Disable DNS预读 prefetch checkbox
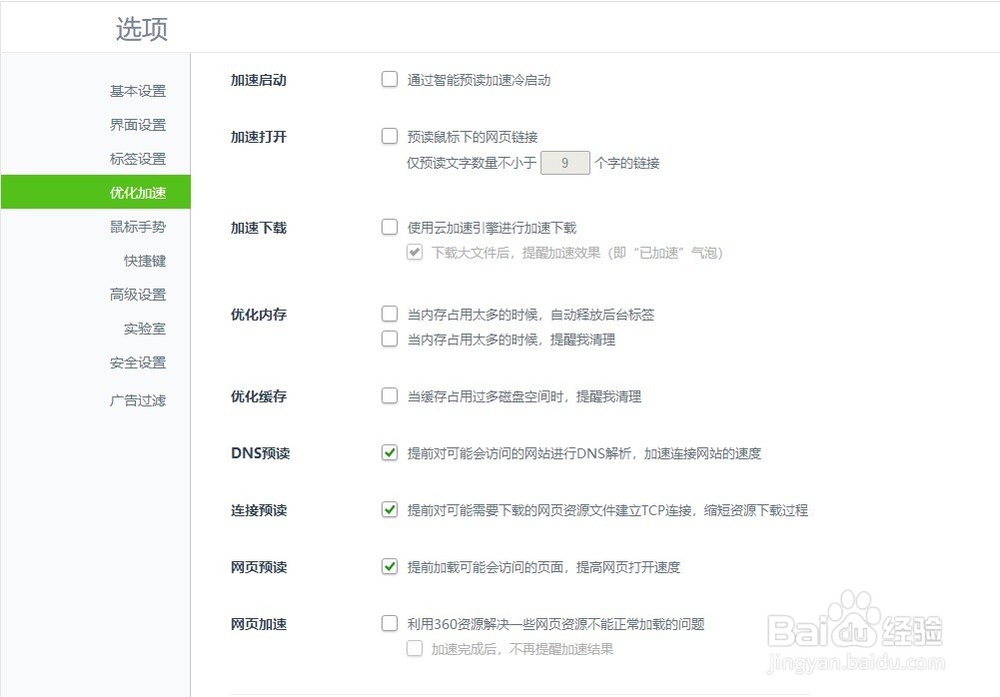Image resolution: width=1000 pixels, height=697 pixels. coord(389,453)
